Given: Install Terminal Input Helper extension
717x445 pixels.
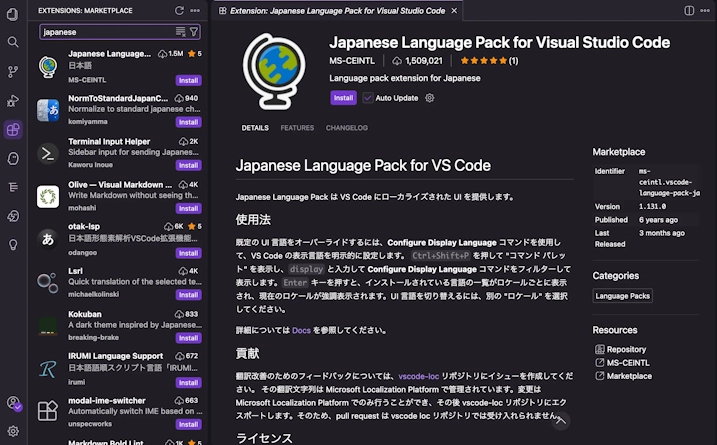Looking at the screenshot, I should [x=188, y=165].
